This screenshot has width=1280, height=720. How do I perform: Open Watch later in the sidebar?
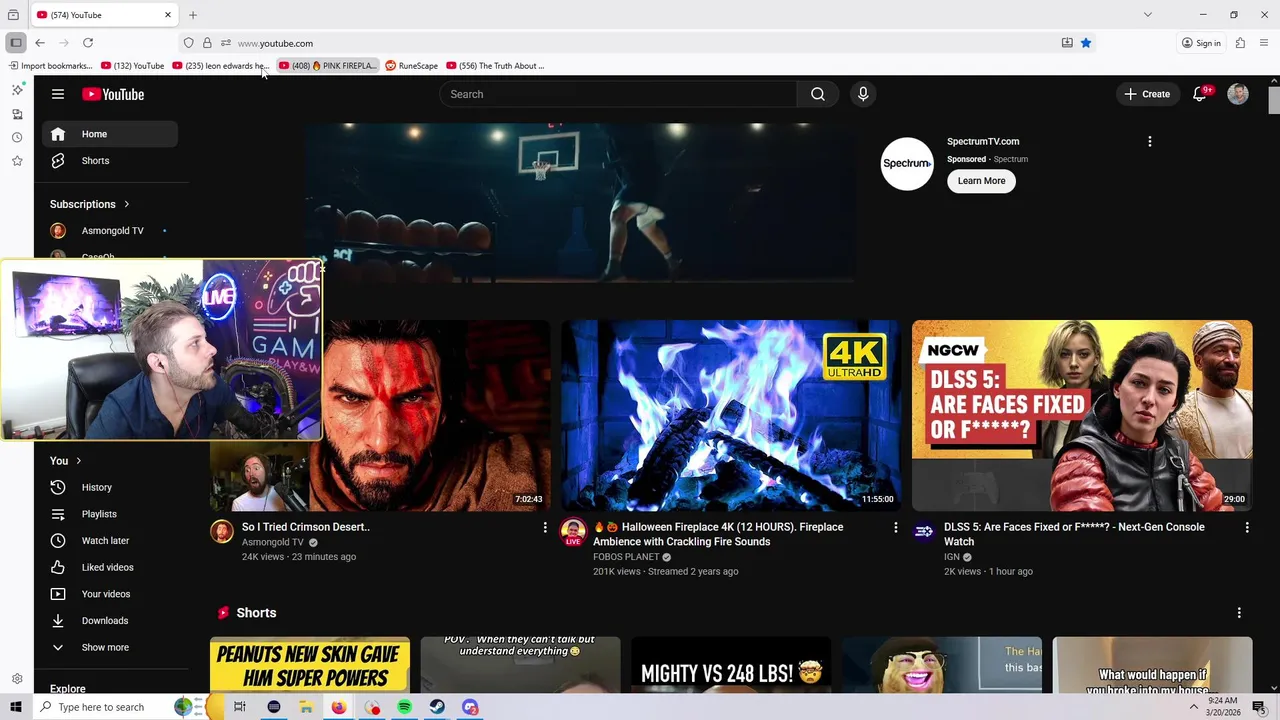[110, 541]
